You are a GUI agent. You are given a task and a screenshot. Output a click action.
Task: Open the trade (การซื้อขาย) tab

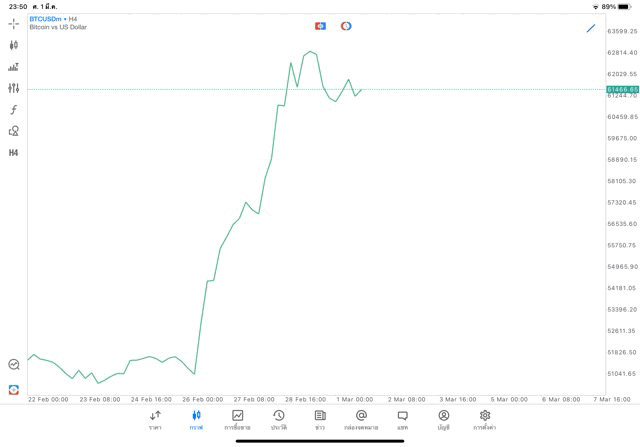237,419
